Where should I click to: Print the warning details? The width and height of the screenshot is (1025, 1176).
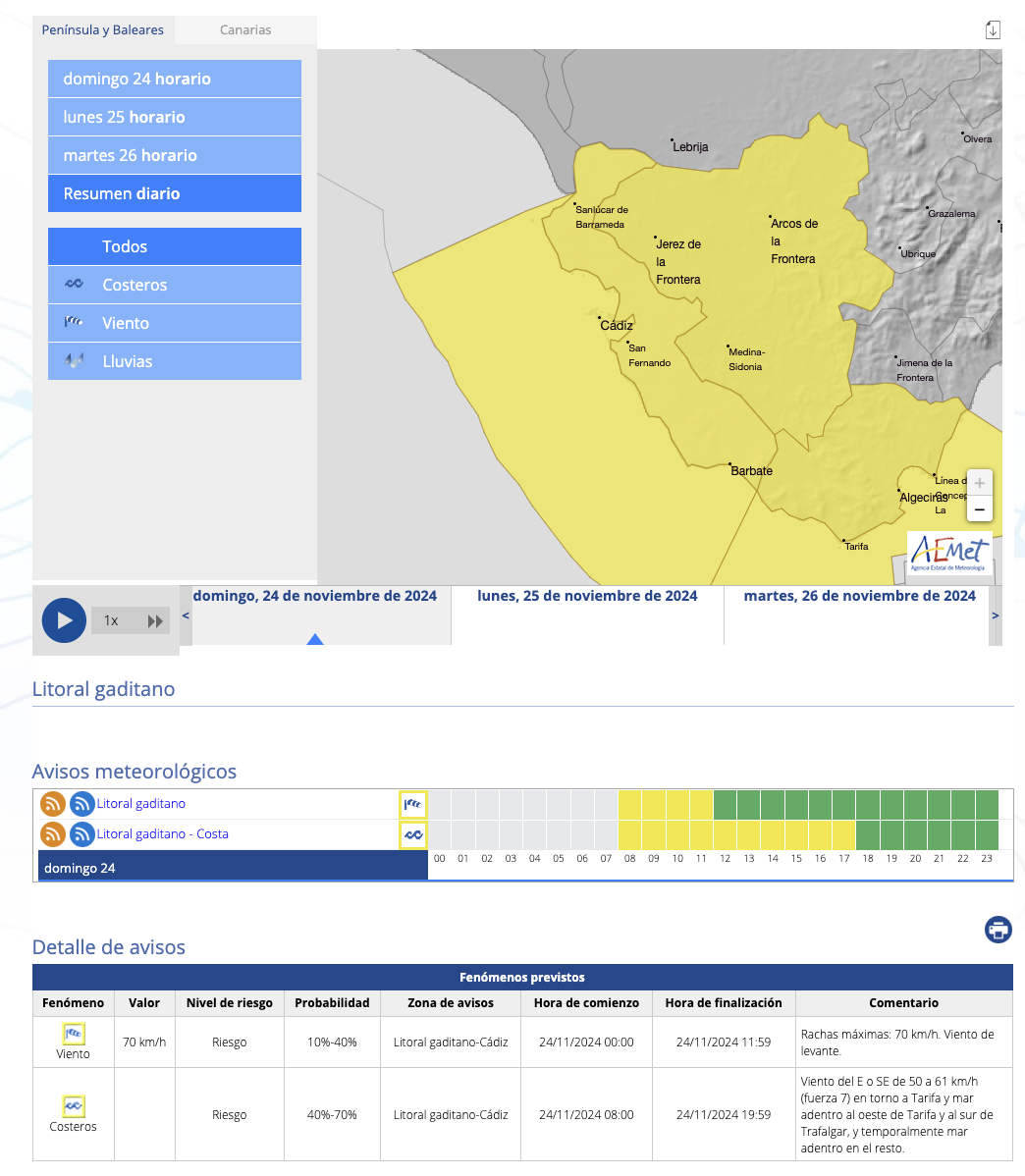click(998, 930)
